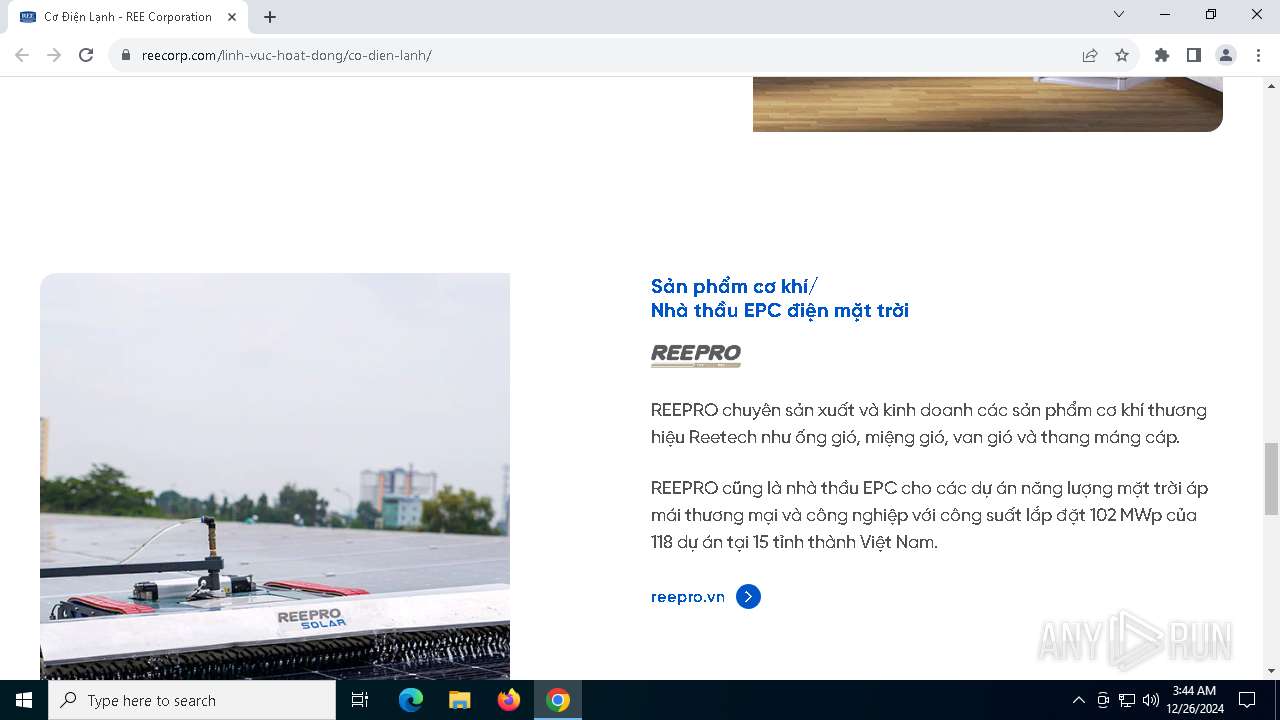Screen dimensions: 1280x720
Task: Restore down the Chrome window
Action: click(1211, 14)
